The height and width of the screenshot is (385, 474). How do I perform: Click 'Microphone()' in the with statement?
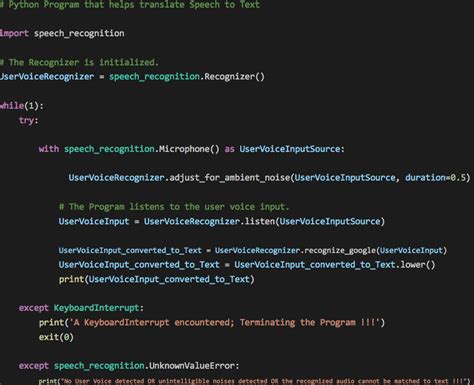pos(189,149)
